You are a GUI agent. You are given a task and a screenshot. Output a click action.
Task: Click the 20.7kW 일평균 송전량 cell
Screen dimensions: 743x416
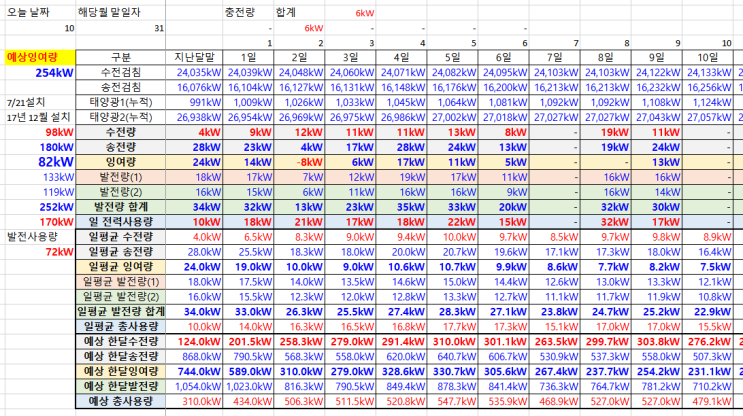tap(452, 252)
